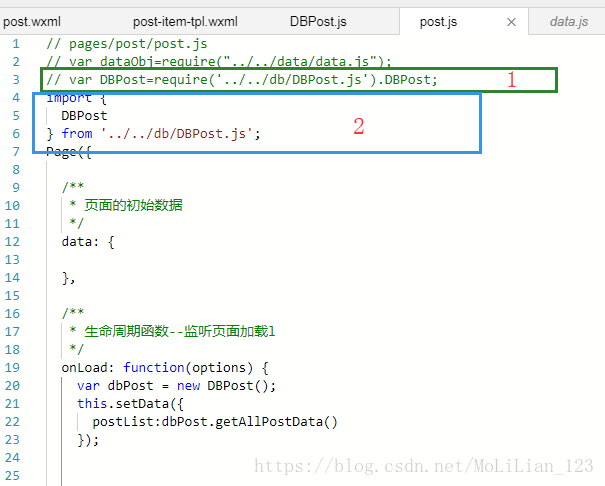605x486 pixels.
Task: Click the '*/' comment end on line 18
Action: [x=76, y=349]
